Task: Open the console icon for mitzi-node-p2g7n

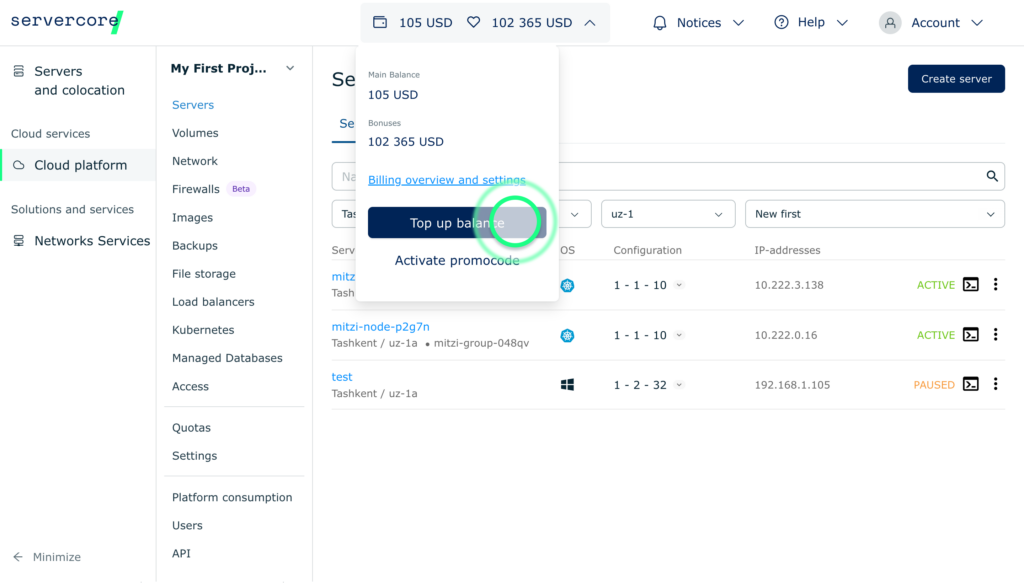Action: coord(971,336)
